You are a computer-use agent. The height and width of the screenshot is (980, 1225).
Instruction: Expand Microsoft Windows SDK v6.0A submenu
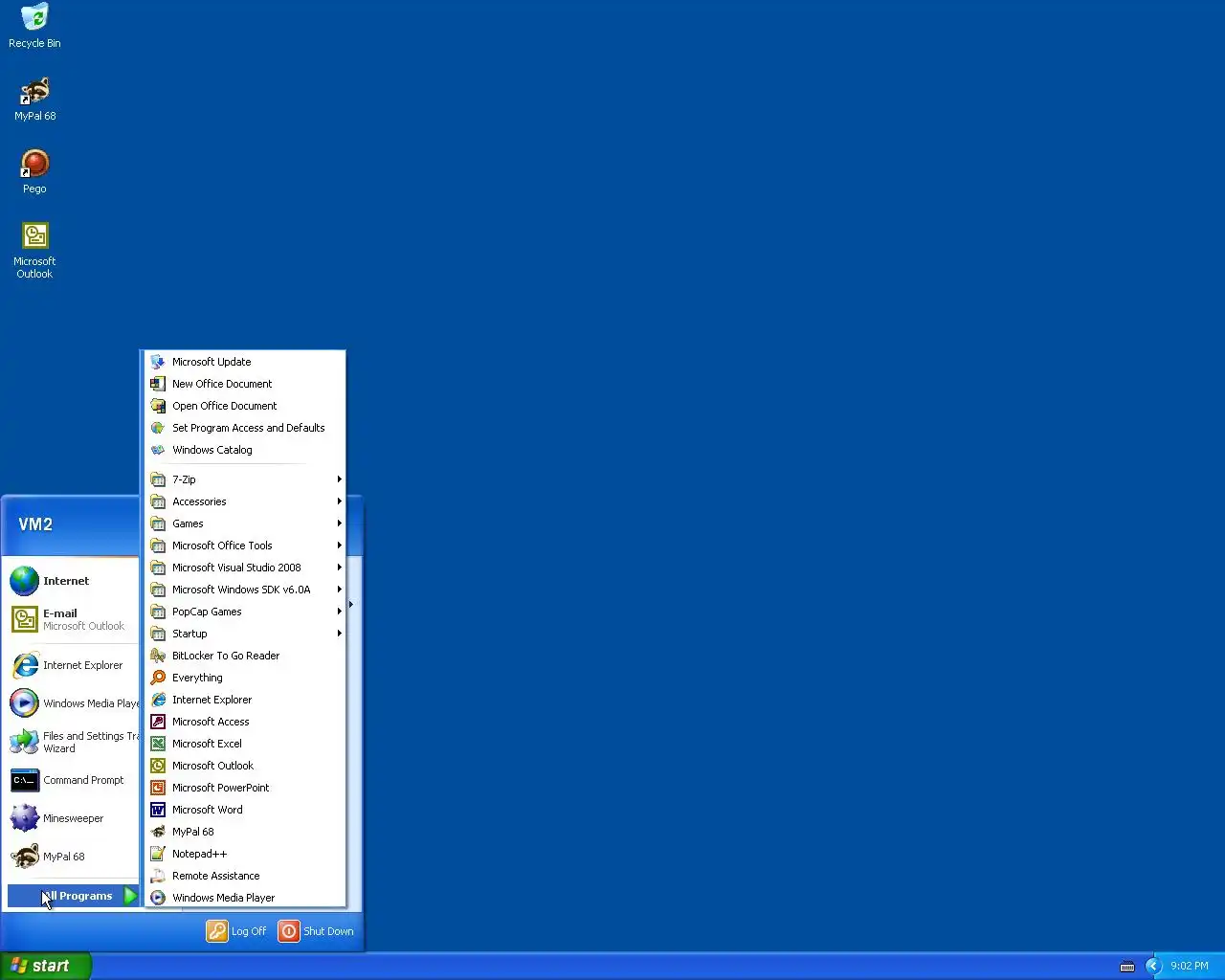tap(245, 590)
